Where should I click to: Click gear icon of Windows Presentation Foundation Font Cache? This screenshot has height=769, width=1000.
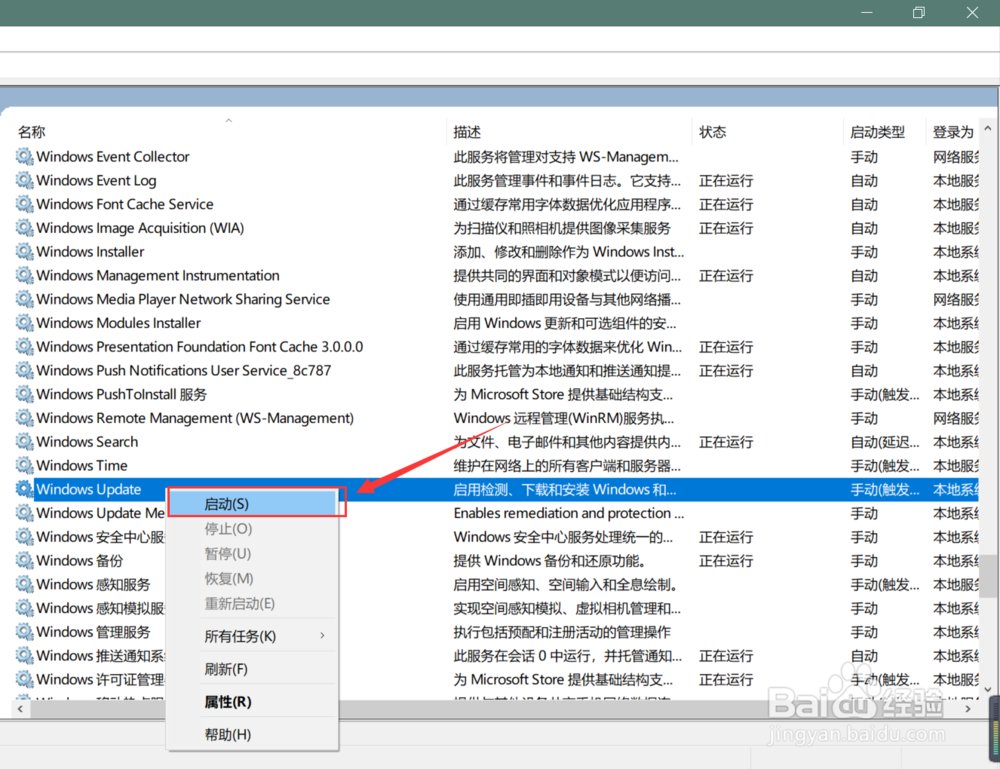pyautogui.click(x=24, y=347)
